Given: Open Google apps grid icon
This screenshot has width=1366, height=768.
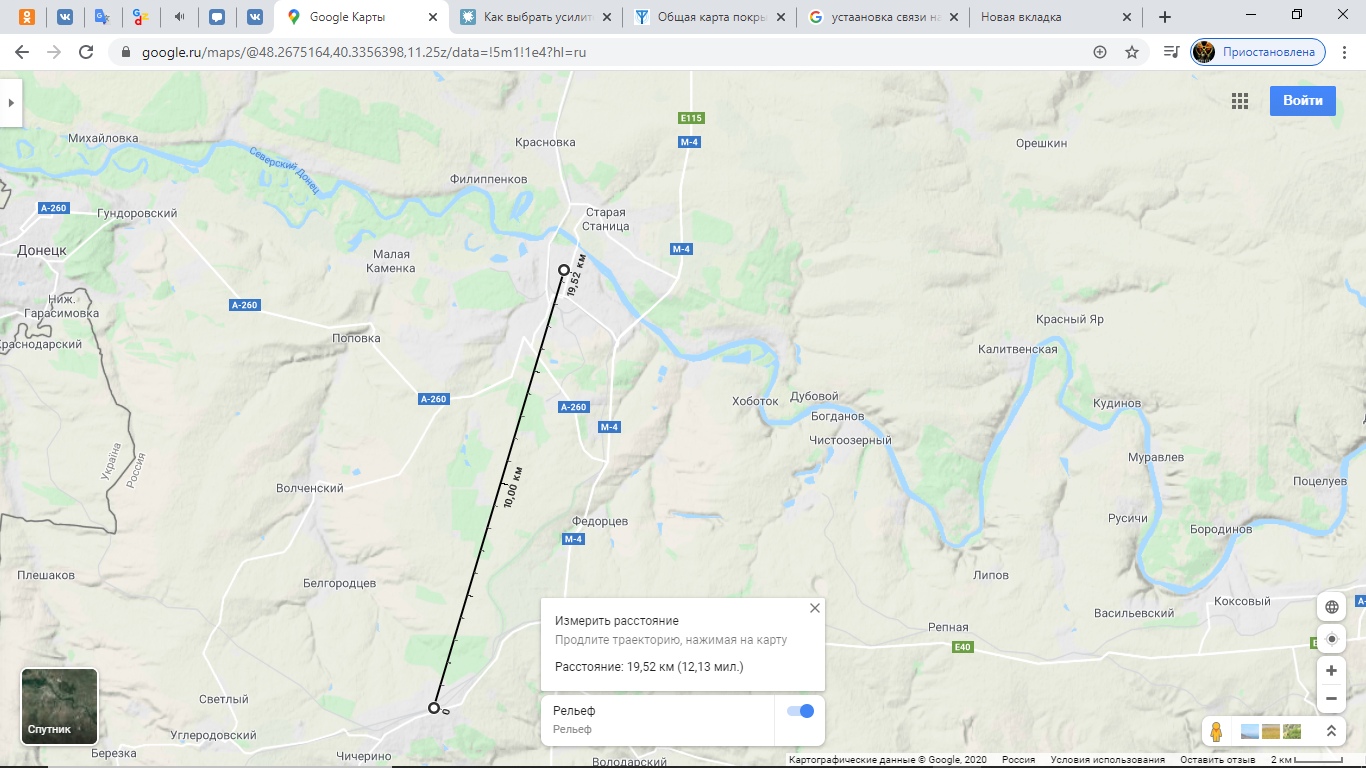Looking at the screenshot, I should 1240,101.
